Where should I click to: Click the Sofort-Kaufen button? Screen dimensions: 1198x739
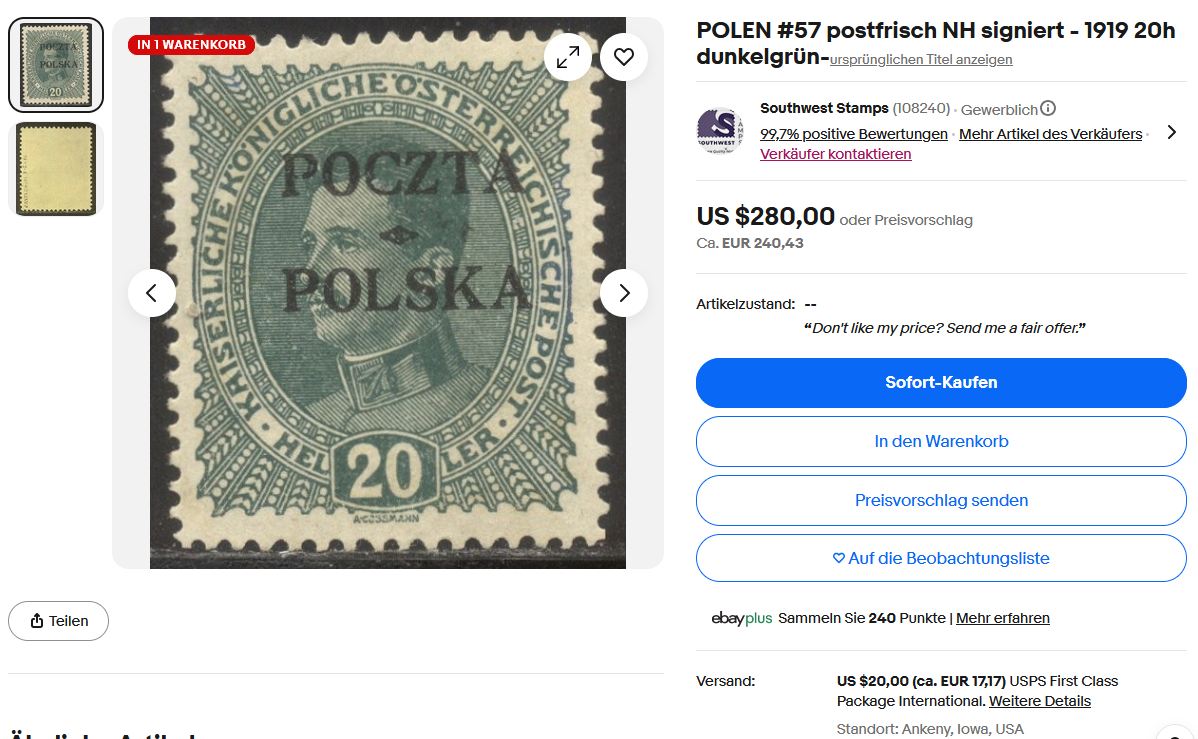coord(941,383)
